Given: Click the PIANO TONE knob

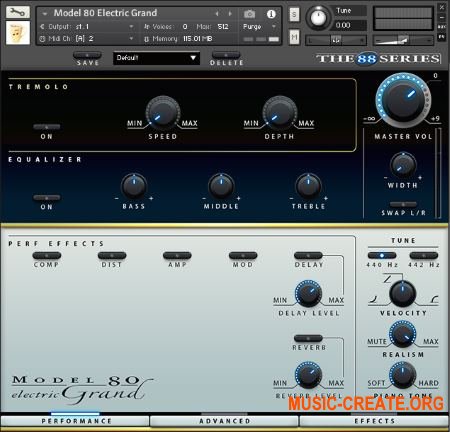Looking at the screenshot, I should [403, 375].
